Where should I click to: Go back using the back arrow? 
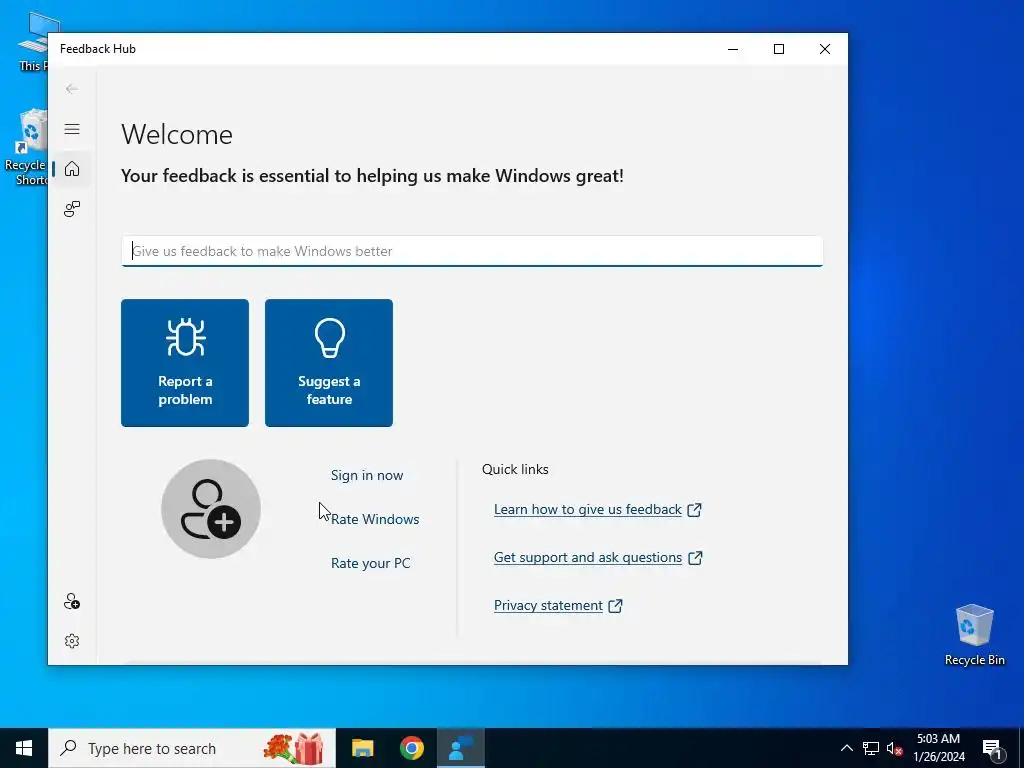pos(72,89)
